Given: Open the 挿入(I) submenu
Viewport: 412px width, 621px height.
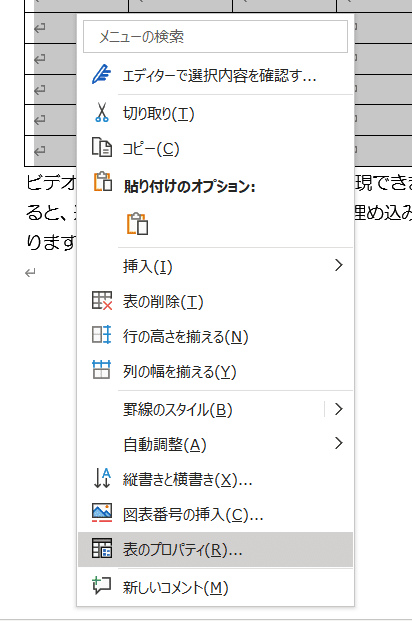Looking at the screenshot, I should 215,266.
